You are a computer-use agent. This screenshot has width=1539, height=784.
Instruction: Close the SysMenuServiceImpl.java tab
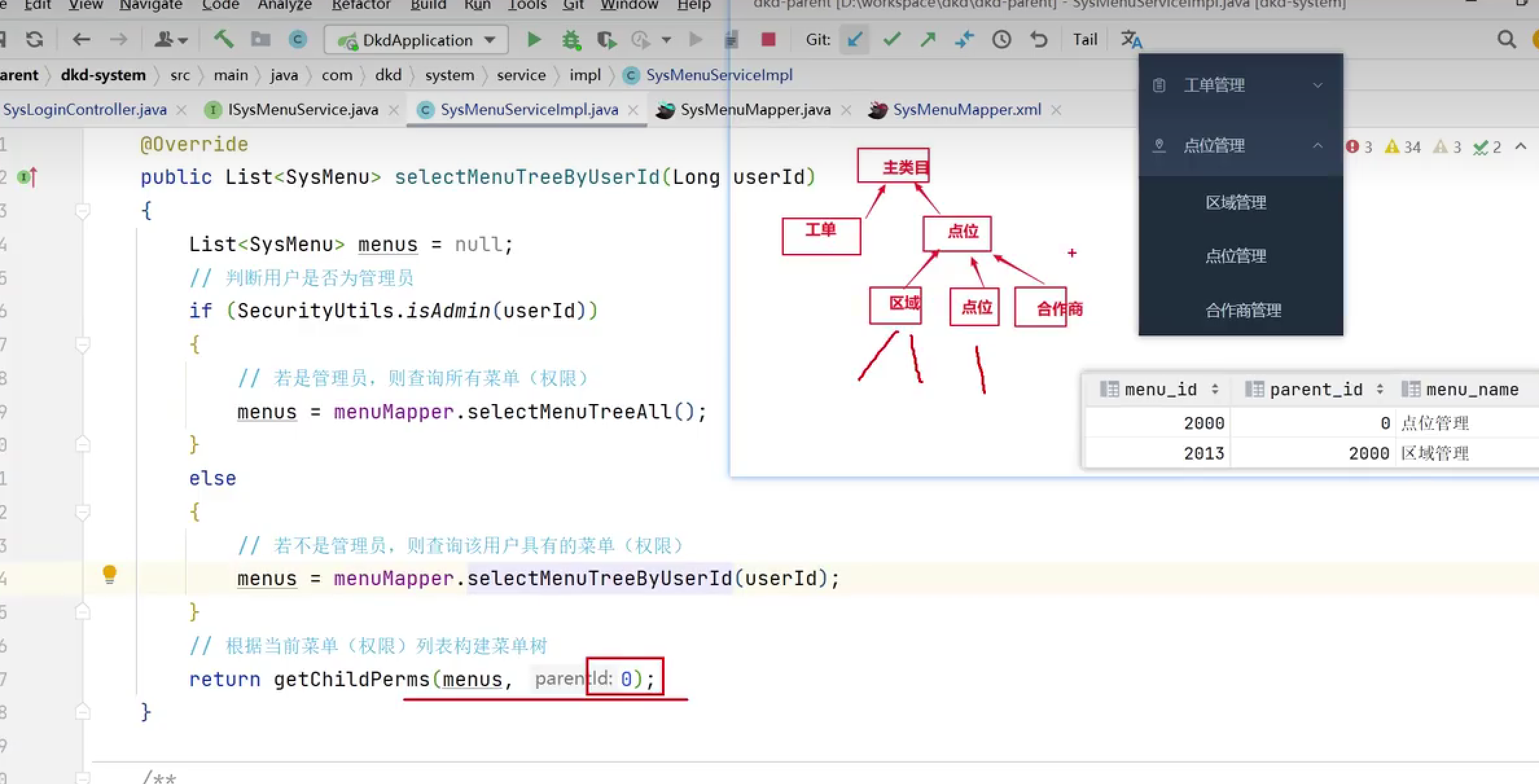(x=633, y=111)
